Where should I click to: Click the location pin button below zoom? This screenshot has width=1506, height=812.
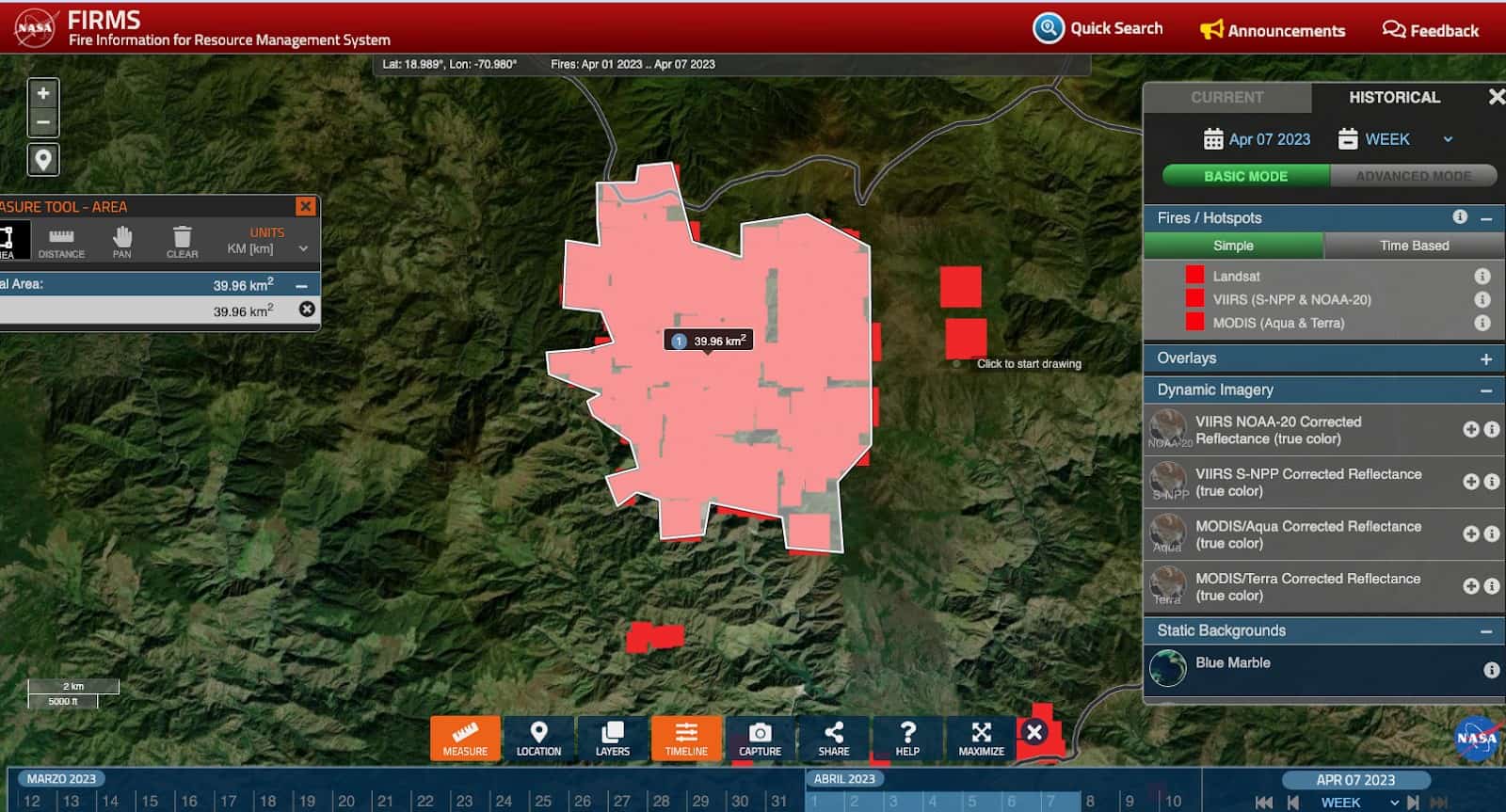pyautogui.click(x=43, y=159)
